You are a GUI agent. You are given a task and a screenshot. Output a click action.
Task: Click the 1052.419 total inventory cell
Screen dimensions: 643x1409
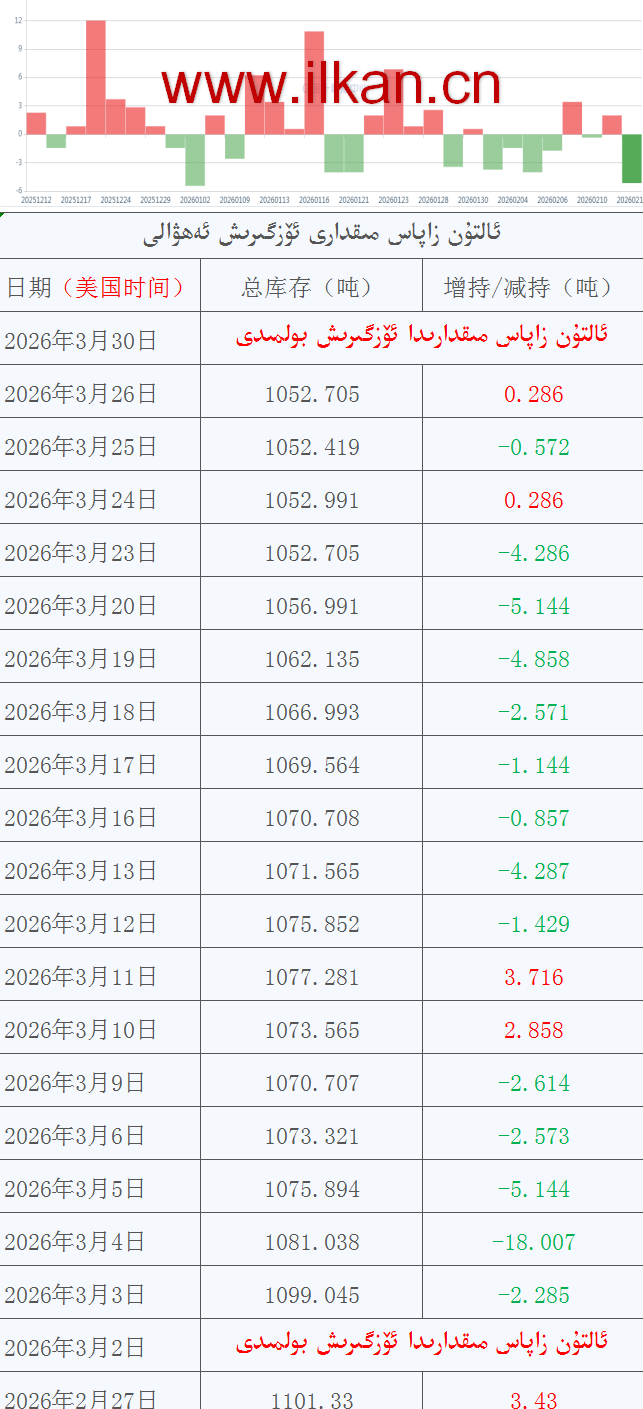click(x=311, y=447)
